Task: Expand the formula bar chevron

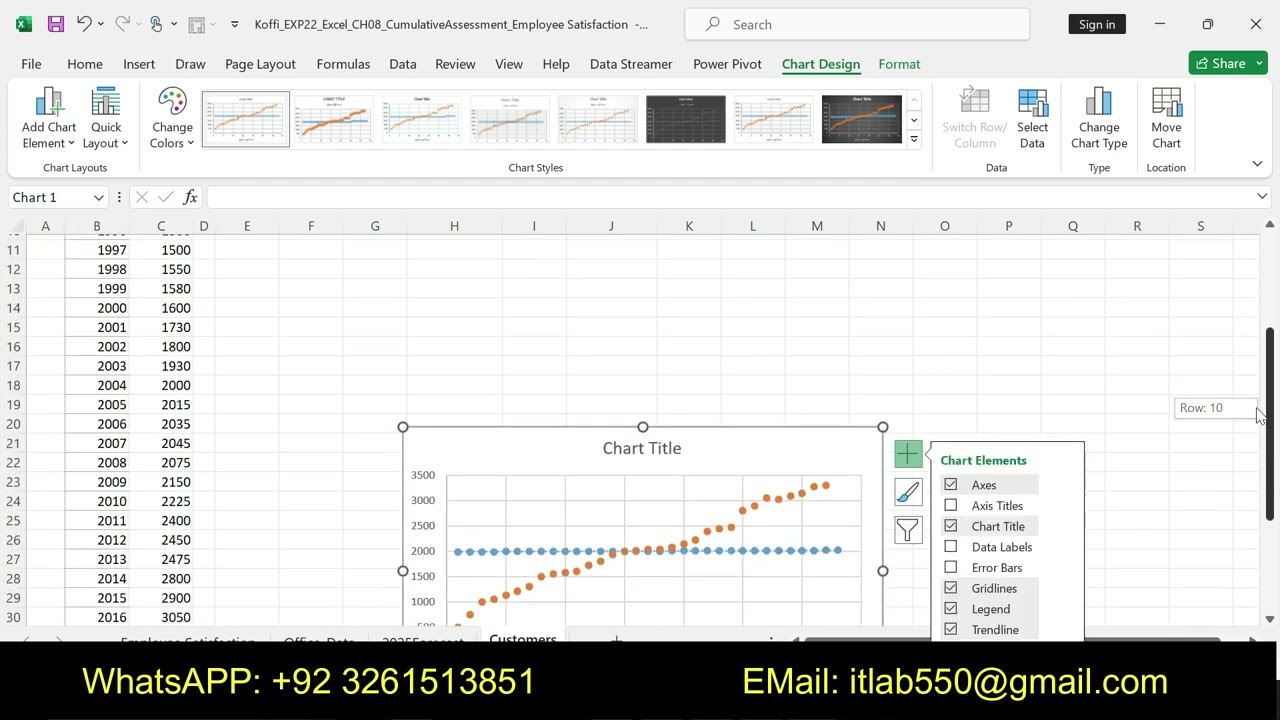Action: (1262, 197)
